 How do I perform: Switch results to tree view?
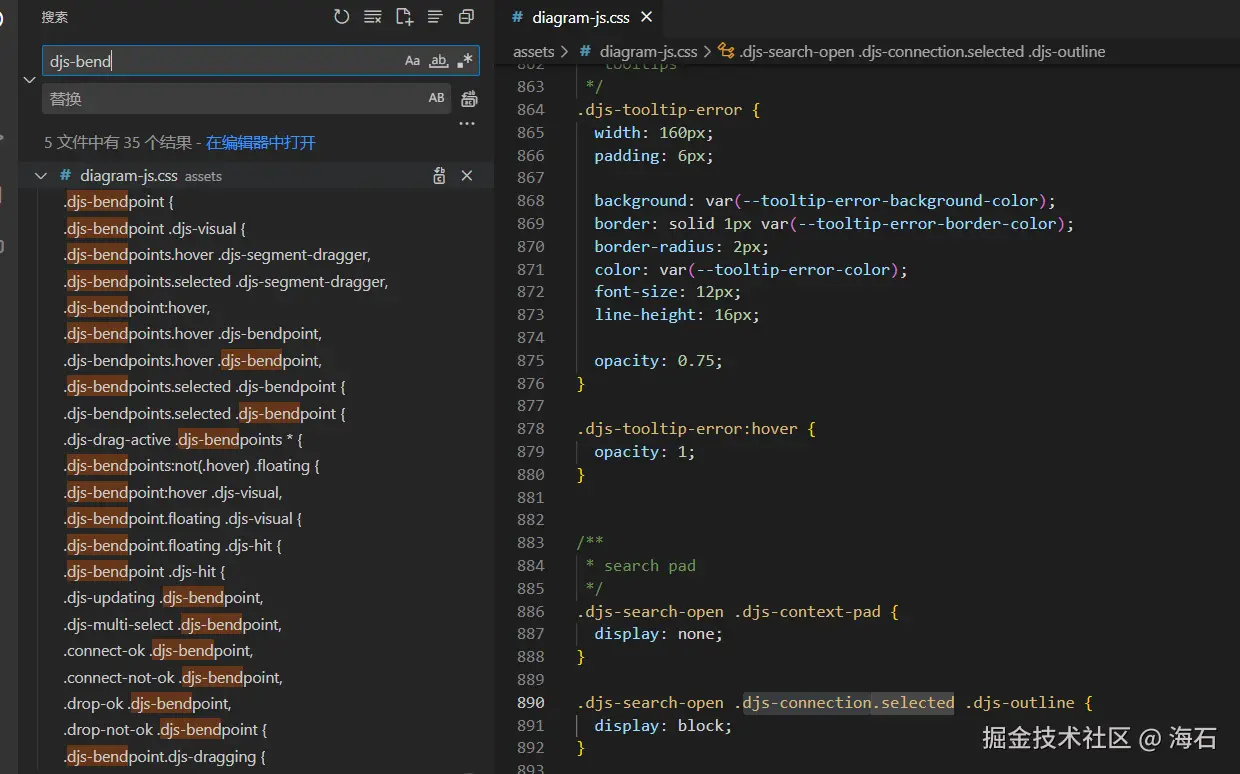tap(435, 17)
